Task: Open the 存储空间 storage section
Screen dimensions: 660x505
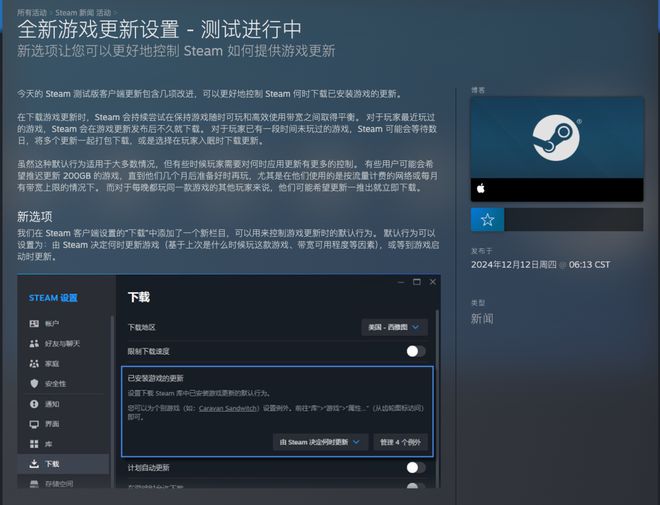Action: pos(63,484)
